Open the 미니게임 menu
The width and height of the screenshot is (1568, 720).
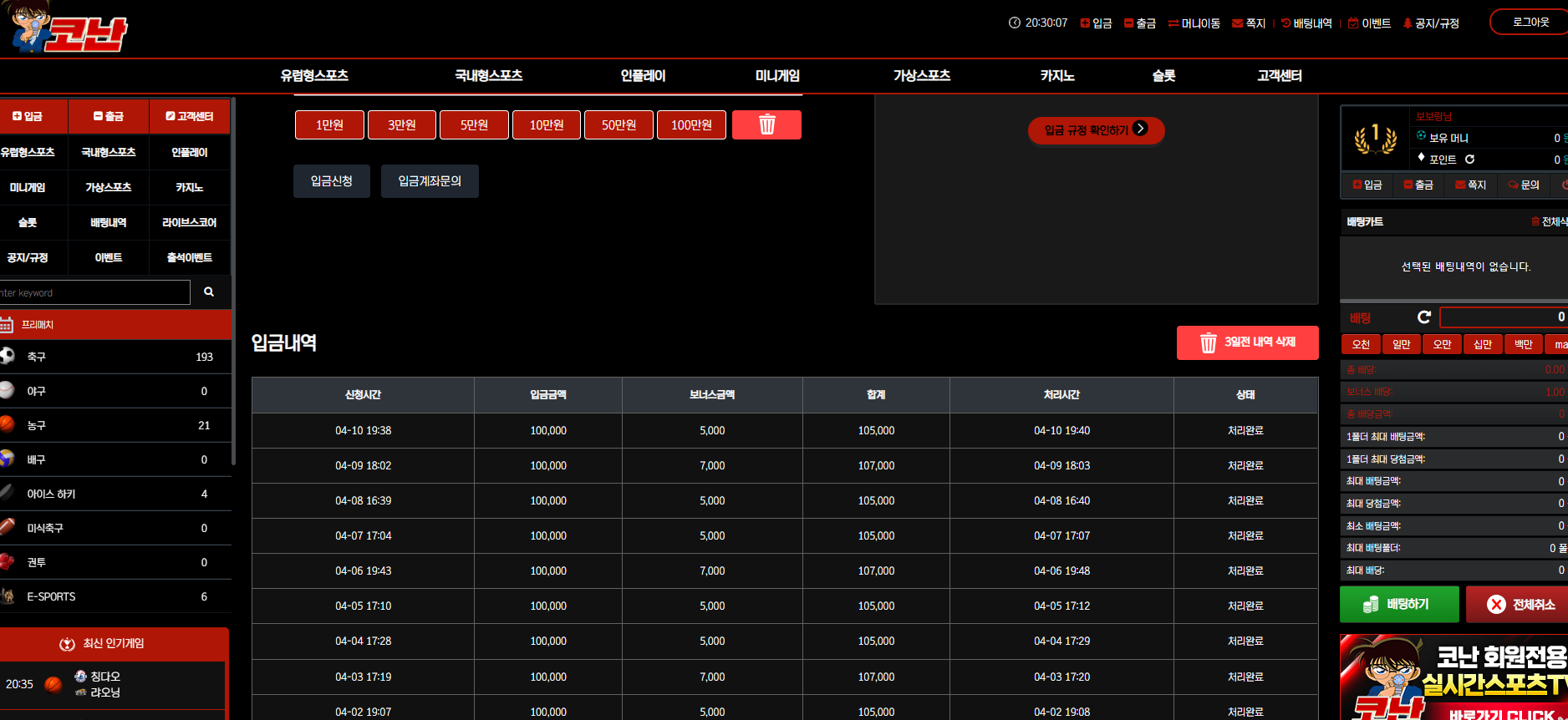[777, 75]
